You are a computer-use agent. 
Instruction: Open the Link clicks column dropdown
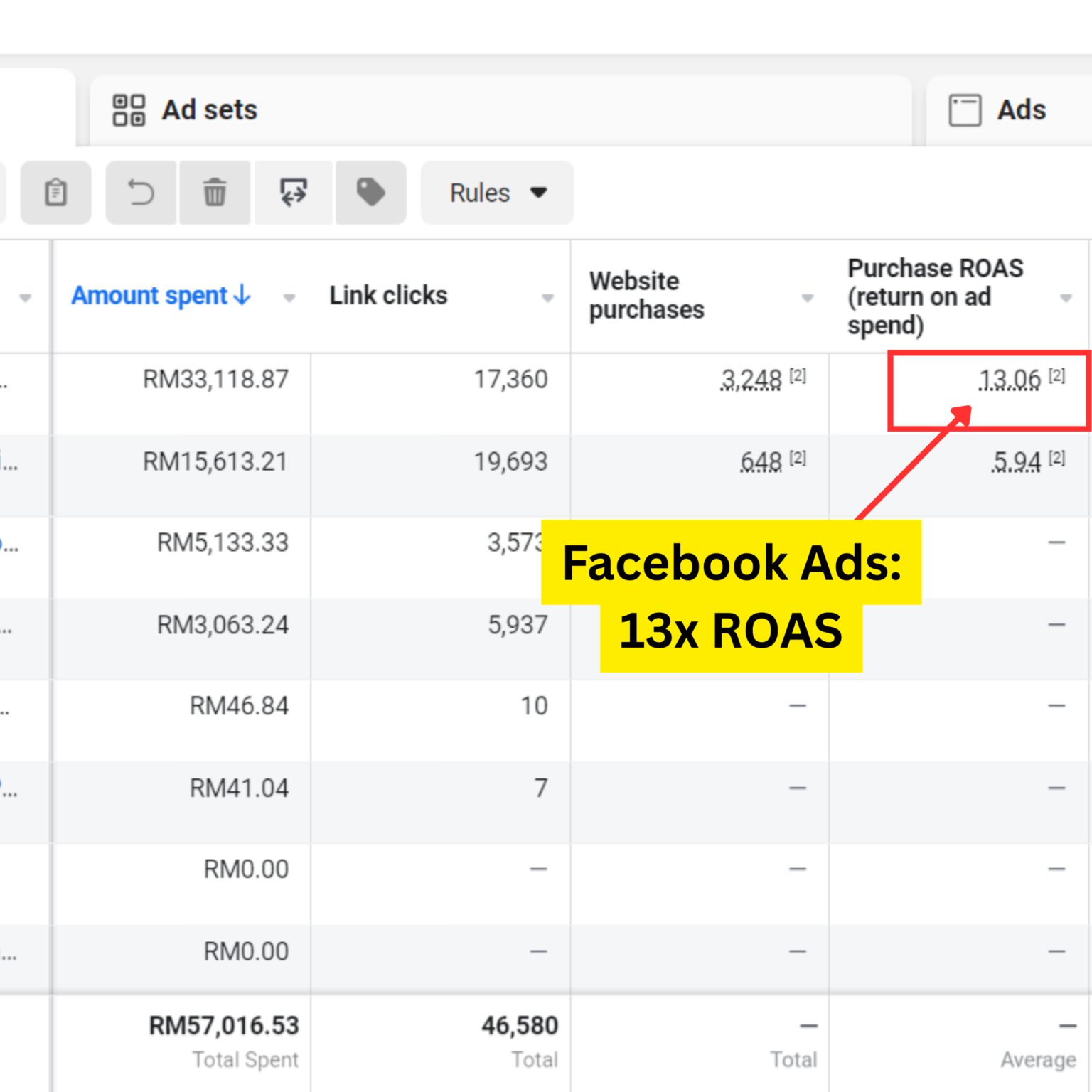coord(547,298)
